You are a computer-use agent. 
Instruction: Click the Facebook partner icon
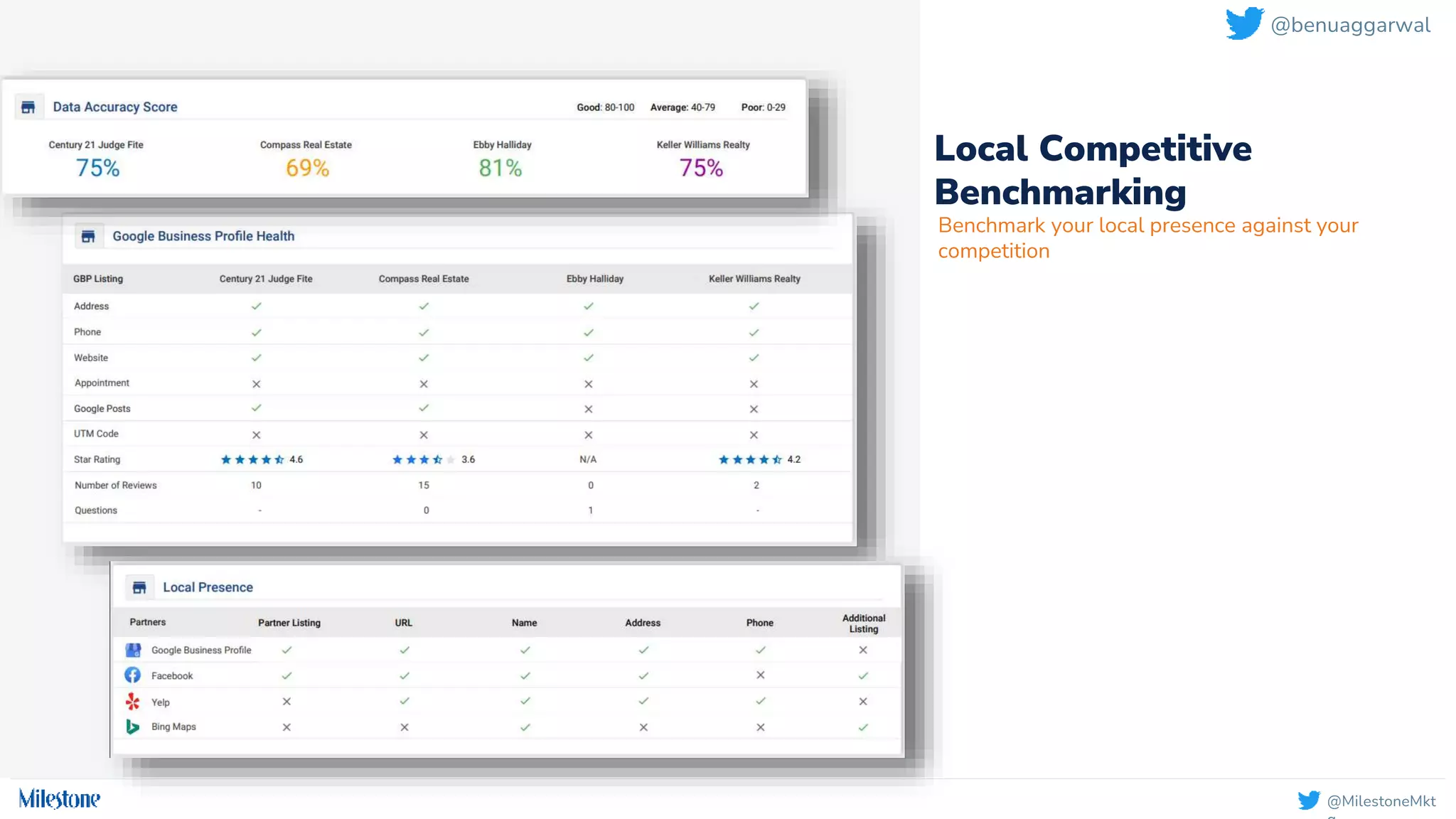click(133, 675)
